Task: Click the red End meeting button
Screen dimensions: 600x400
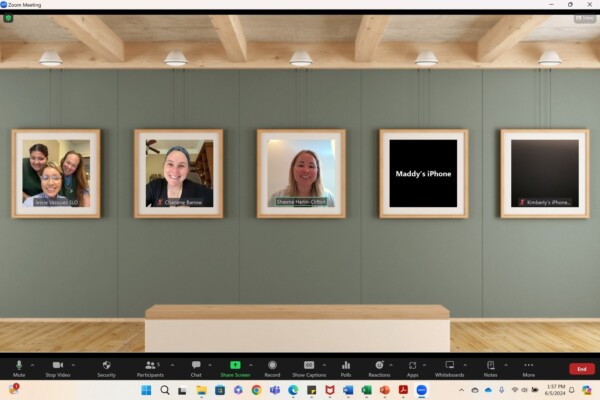Action: pyautogui.click(x=581, y=369)
